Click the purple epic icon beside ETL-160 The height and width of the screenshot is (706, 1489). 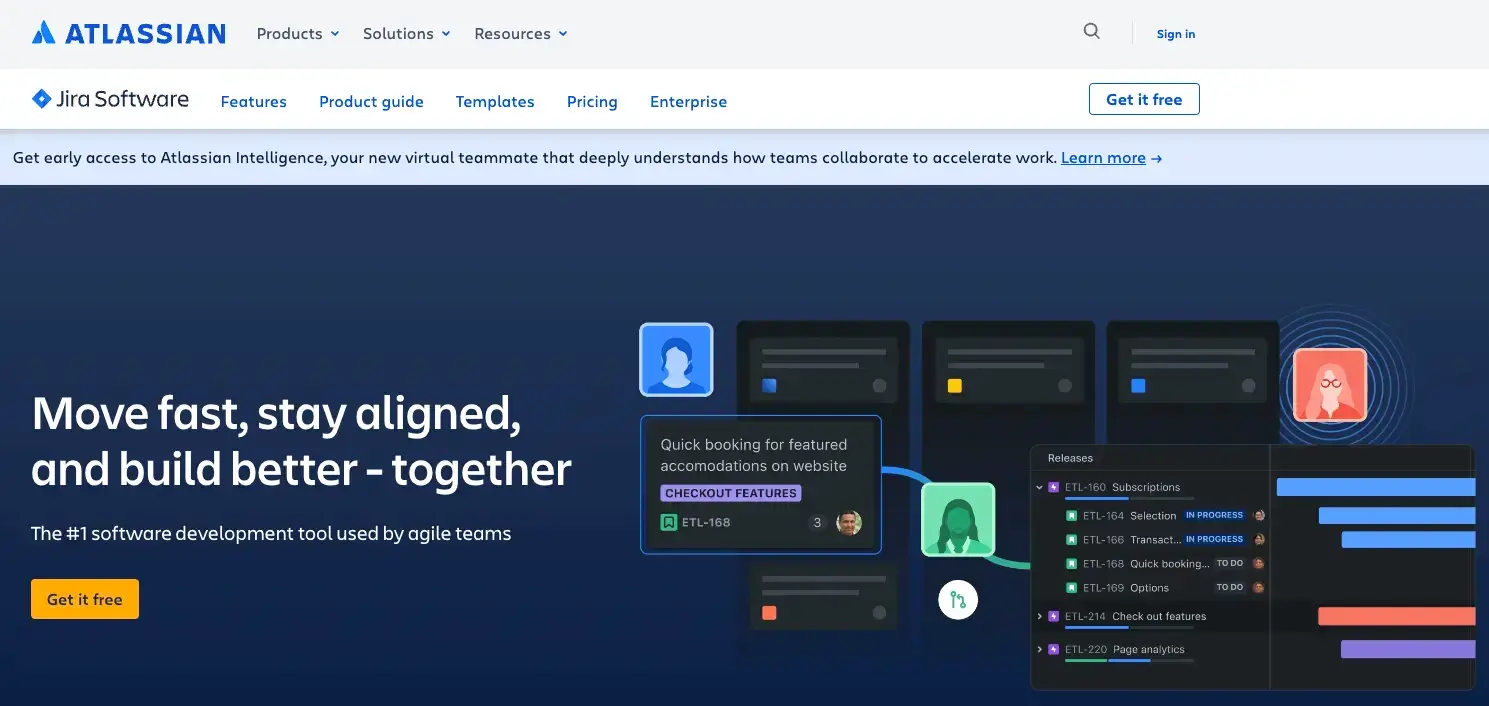pyautogui.click(x=1054, y=487)
